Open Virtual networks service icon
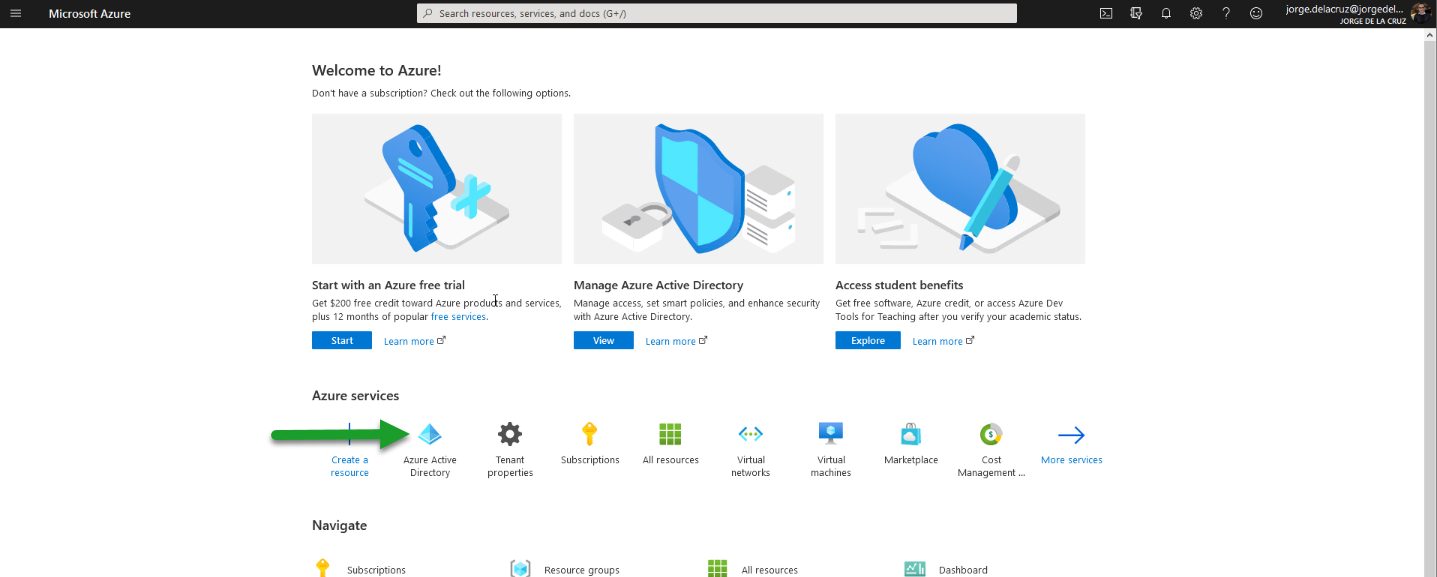The image size is (1437, 577). tap(750, 434)
